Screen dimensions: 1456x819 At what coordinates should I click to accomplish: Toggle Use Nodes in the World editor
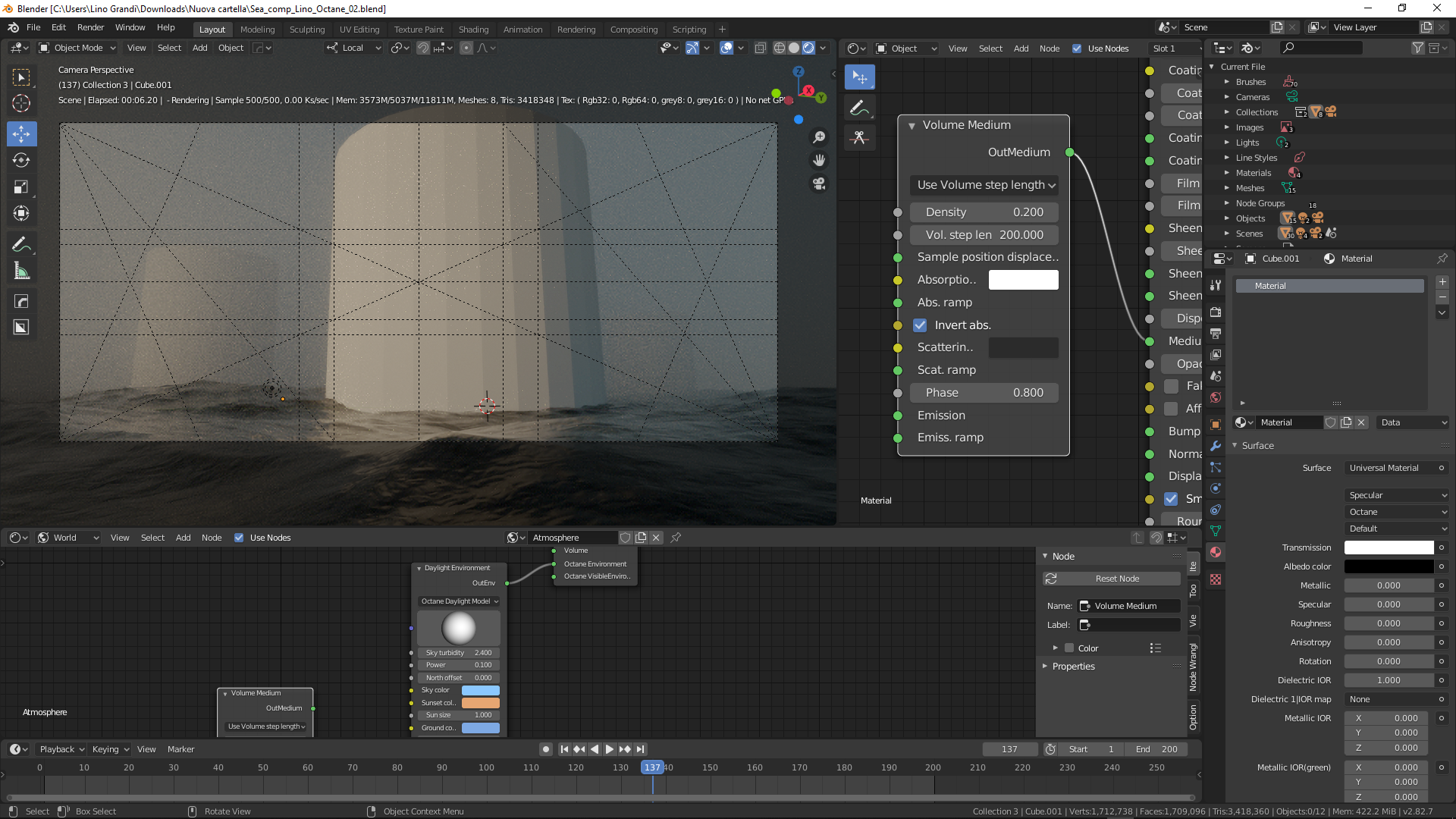click(x=239, y=538)
